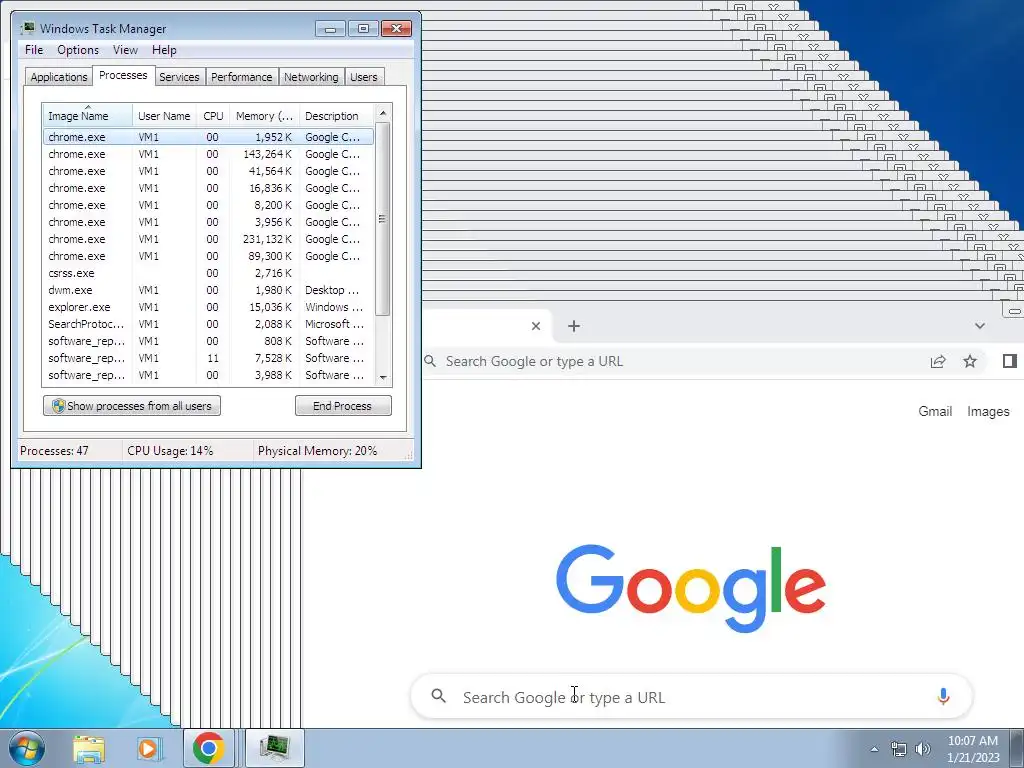Select software_rep... row using 808 K
Image resolution: width=1024 pixels, height=768 pixels.
coord(208,341)
